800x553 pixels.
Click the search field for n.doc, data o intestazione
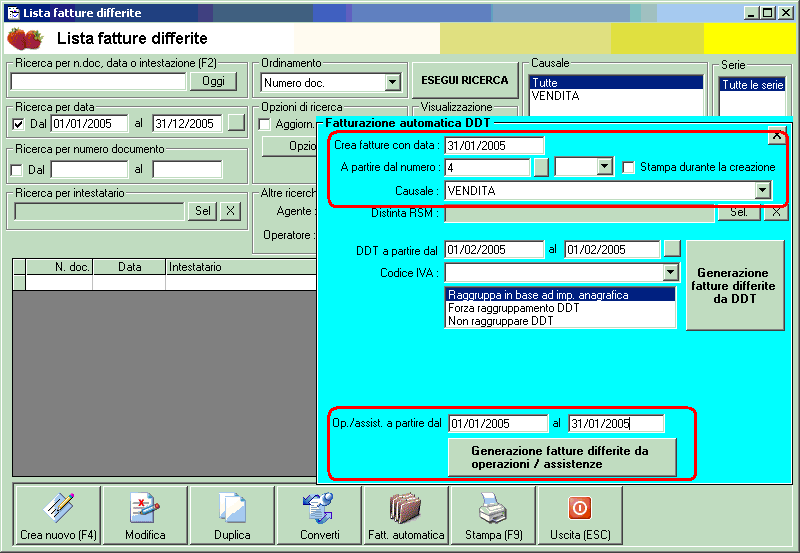[98, 81]
